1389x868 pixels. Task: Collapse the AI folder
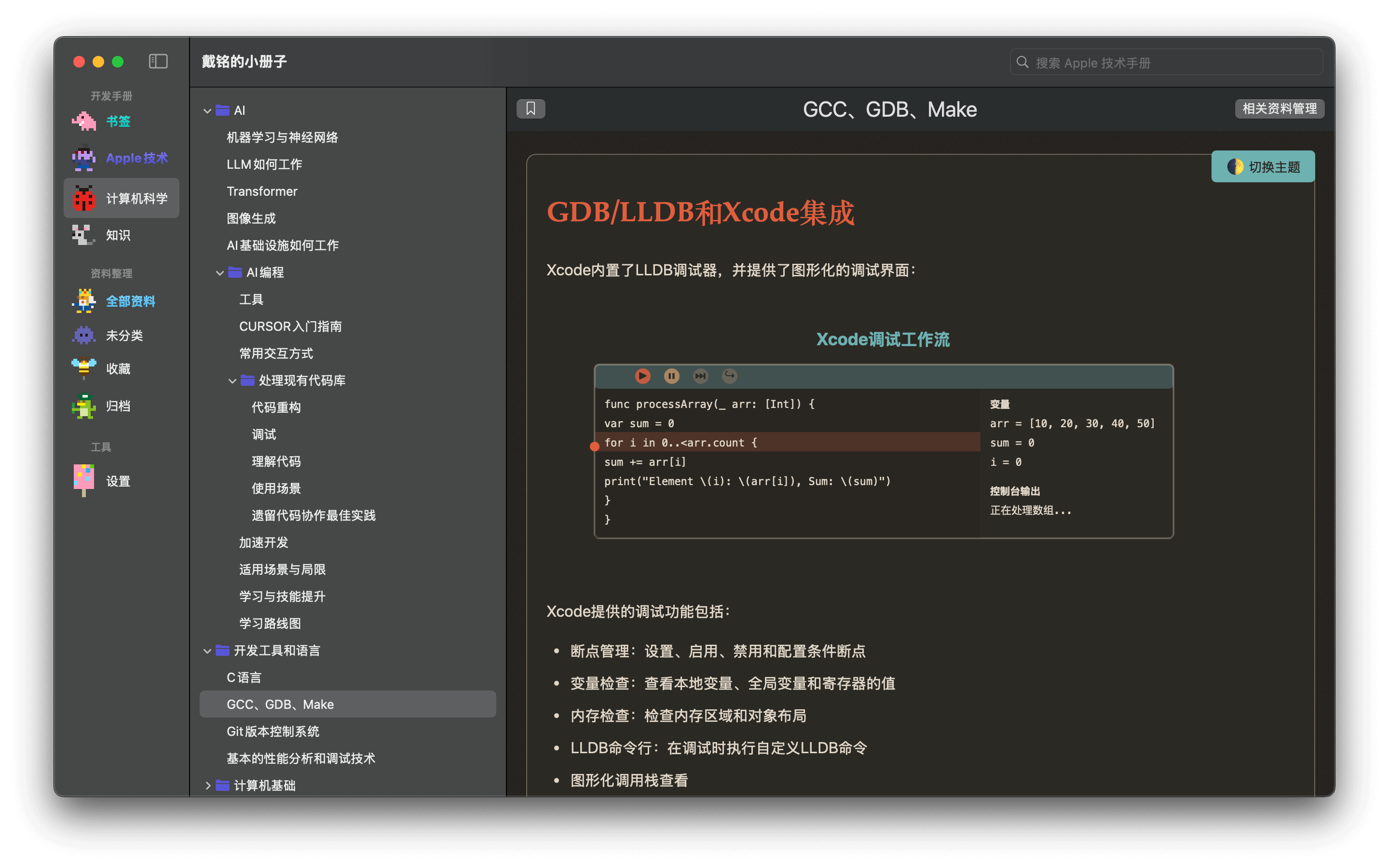(207, 111)
